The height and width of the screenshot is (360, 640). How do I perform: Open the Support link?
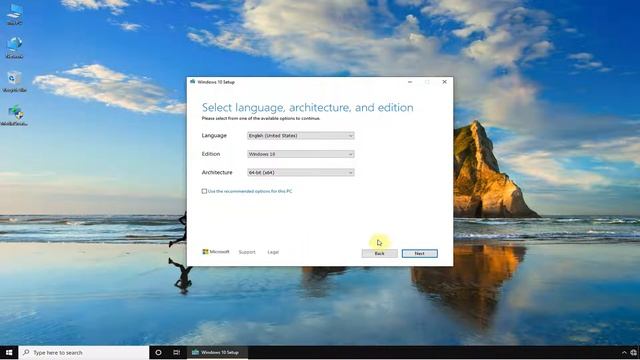coord(247,252)
